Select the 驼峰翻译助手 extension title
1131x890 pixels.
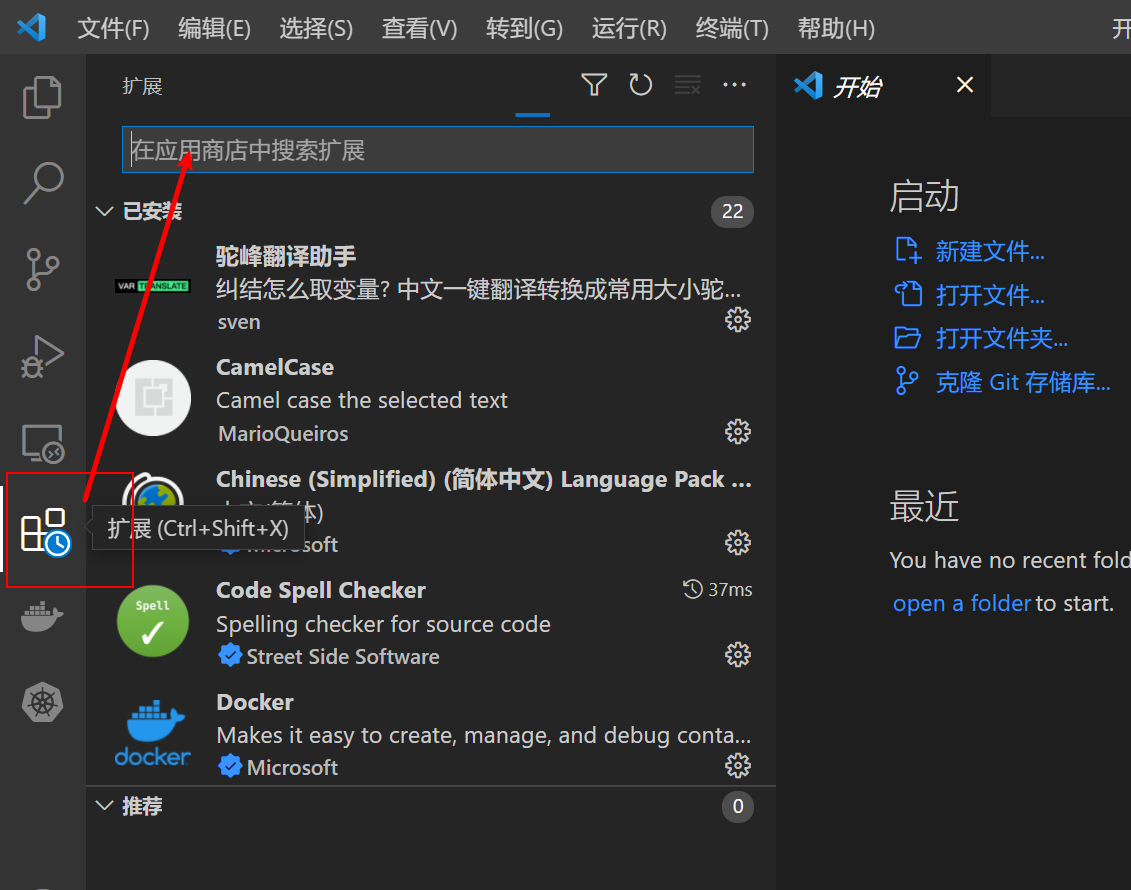[x=286, y=256]
